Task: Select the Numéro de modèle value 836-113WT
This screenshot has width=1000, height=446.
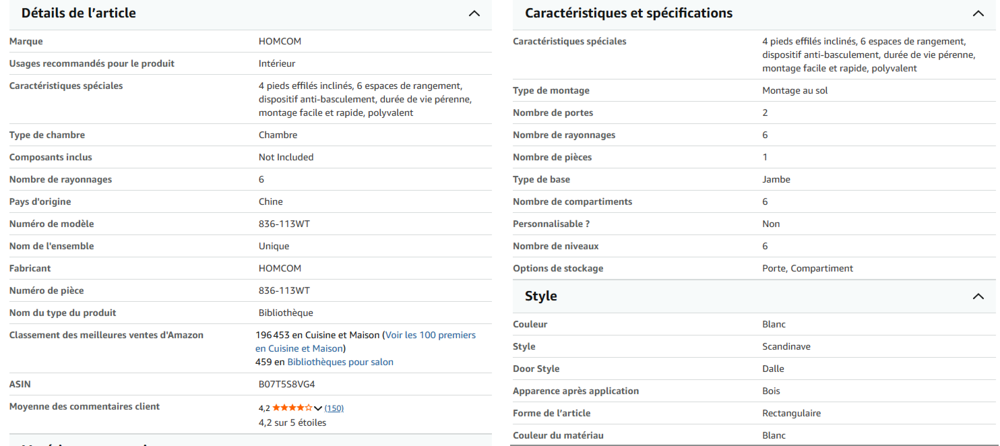Action: click(x=284, y=224)
